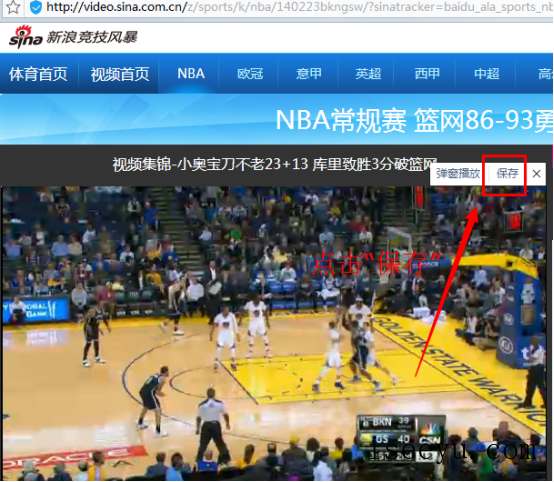Go to the 西甲 section

[x=427, y=74]
